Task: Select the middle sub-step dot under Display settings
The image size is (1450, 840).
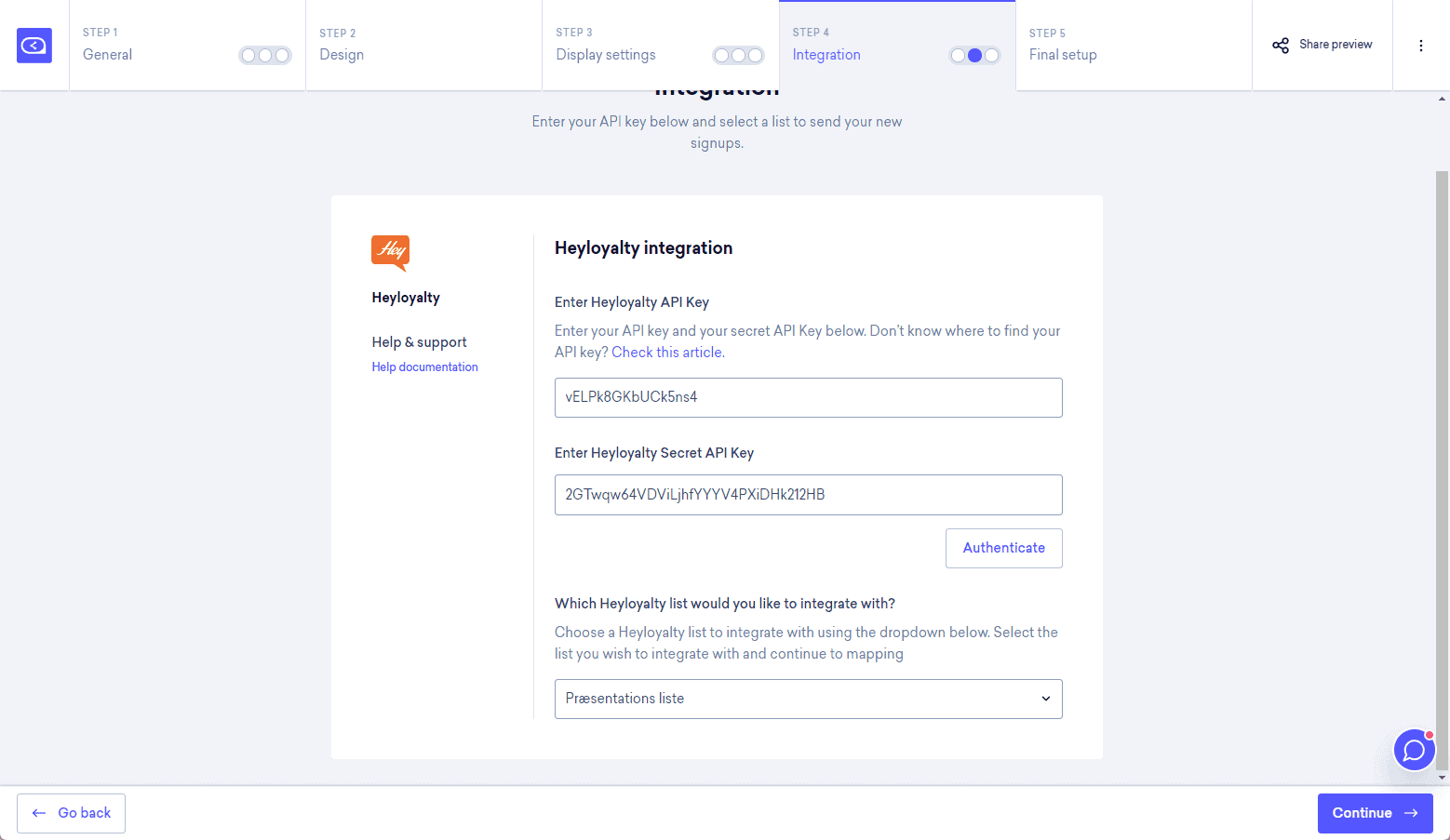Action: [739, 56]
